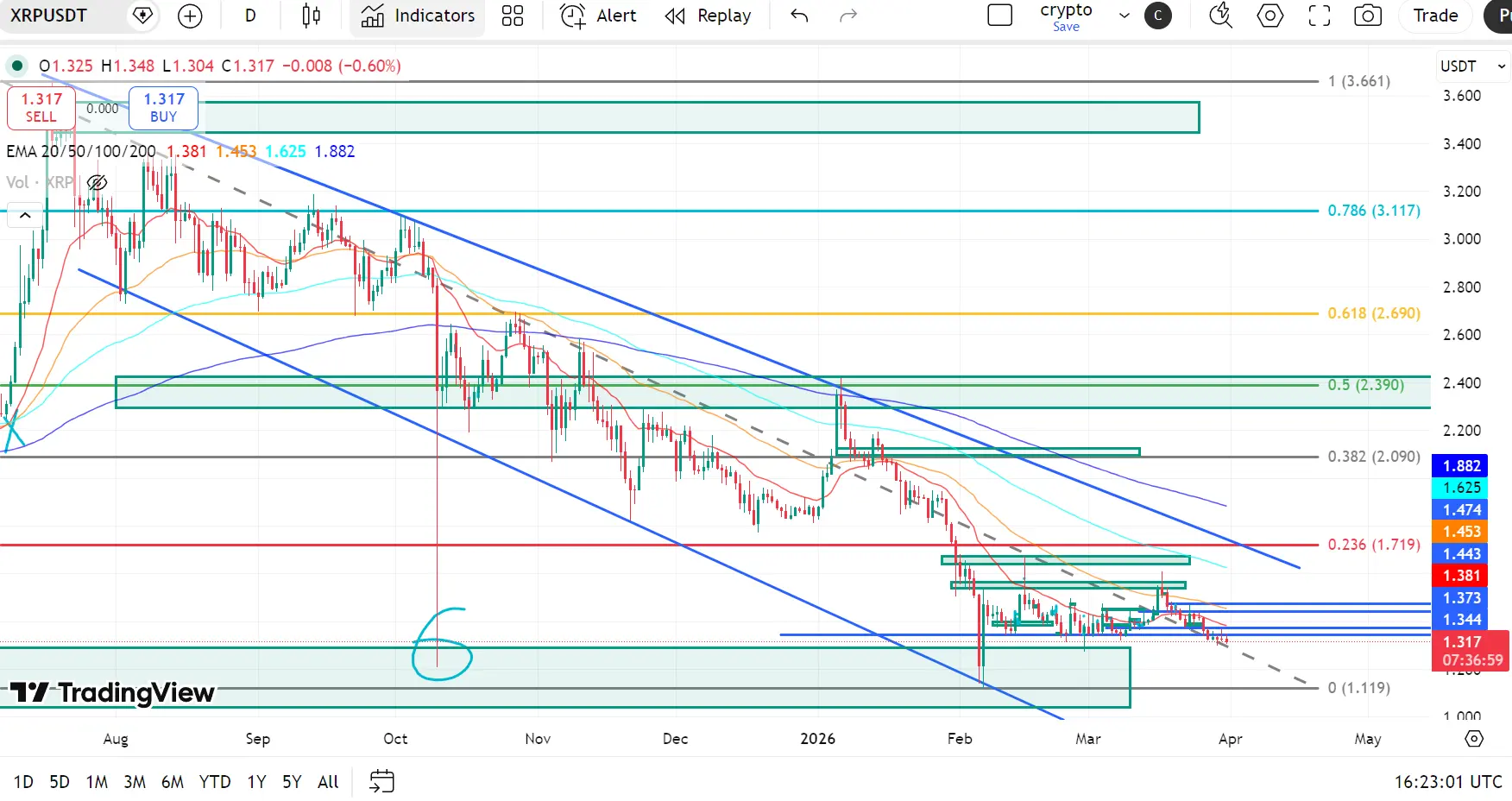
Task: Open the Trade panel
Action: point(1436,16)
